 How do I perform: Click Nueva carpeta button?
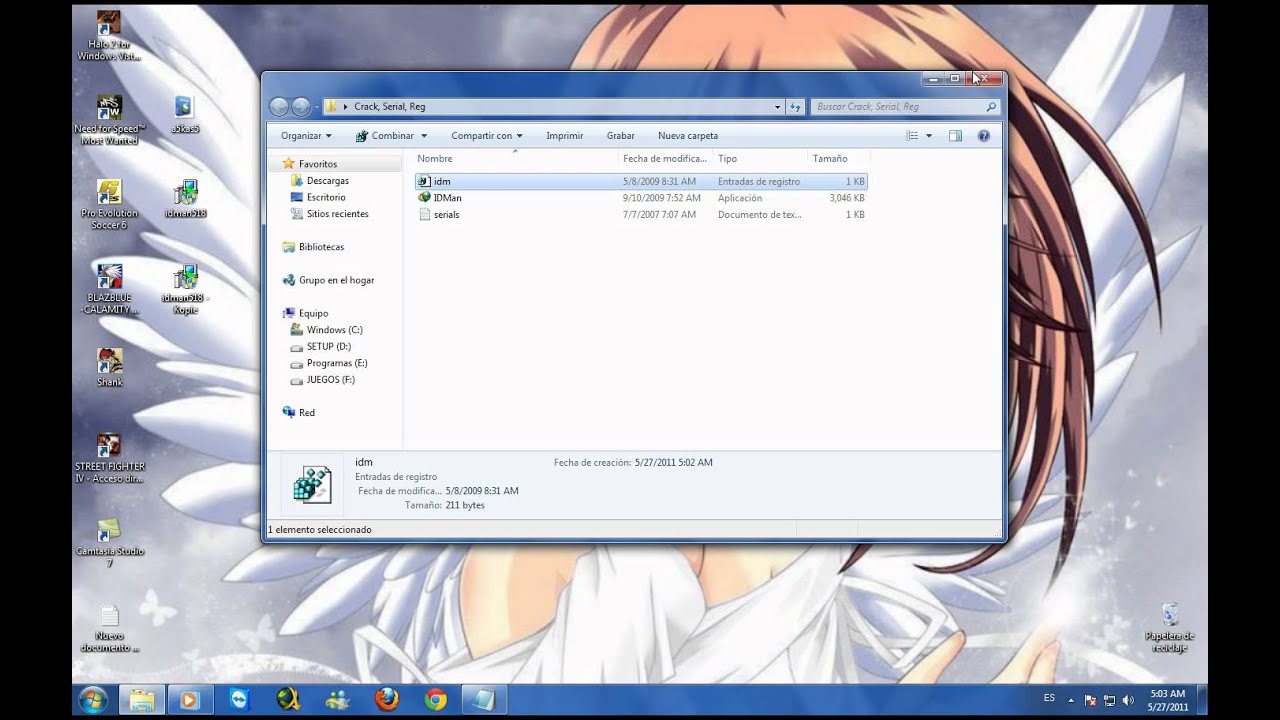click(x=688, y=136)
